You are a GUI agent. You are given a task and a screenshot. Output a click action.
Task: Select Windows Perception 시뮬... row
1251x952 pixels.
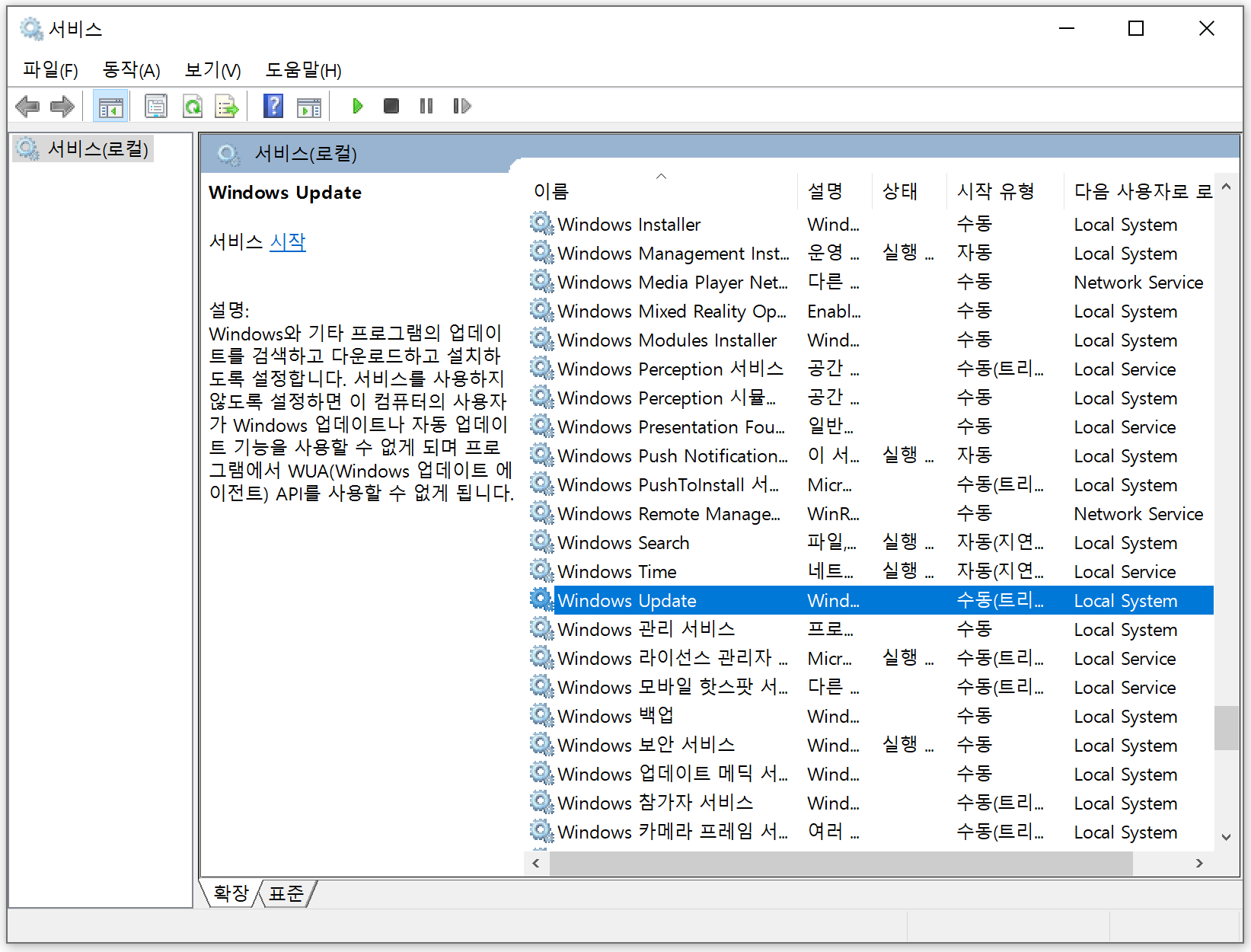click(870, 398)
